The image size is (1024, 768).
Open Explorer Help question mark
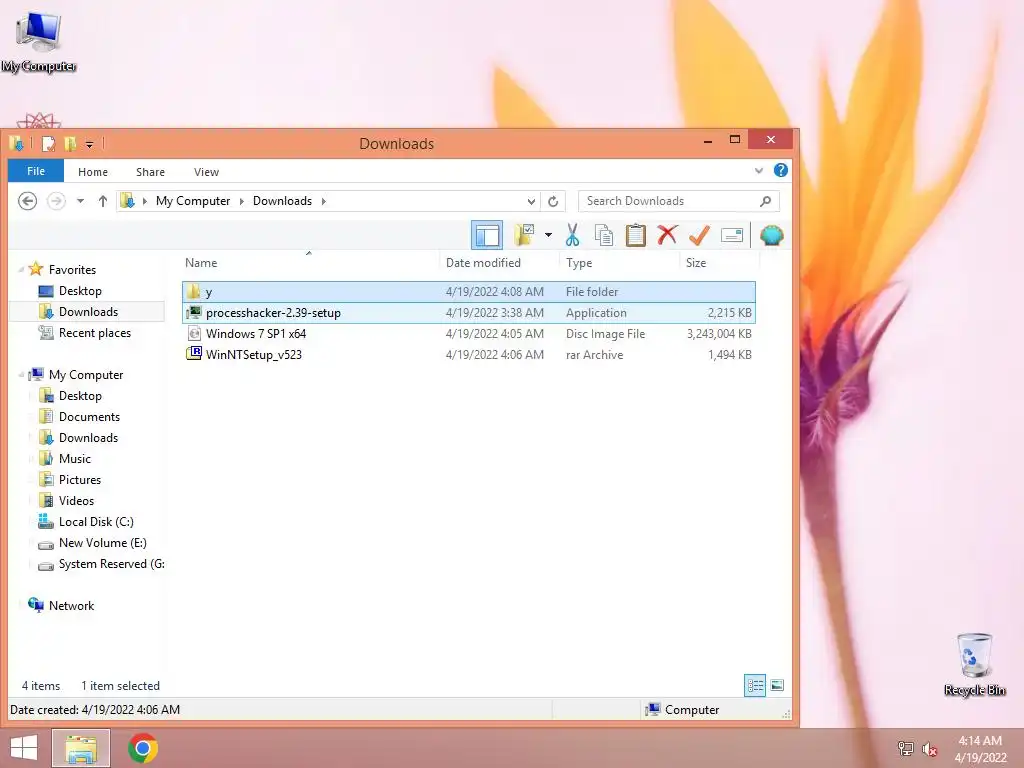[x=780, y=170]
